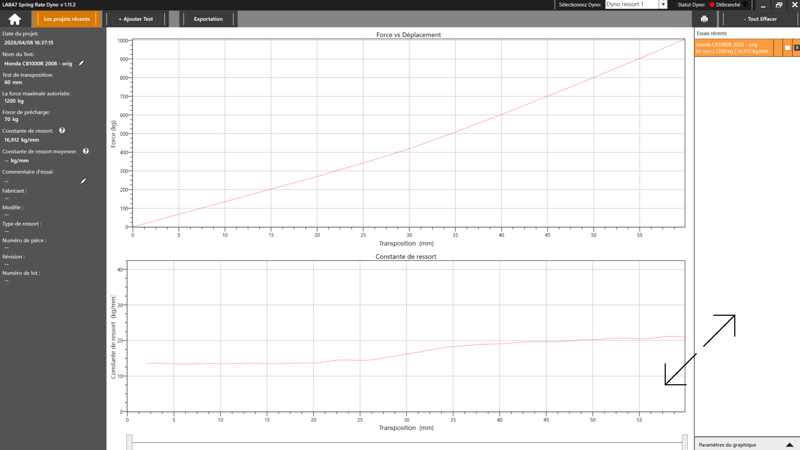Click + Ajouter Test button
Screen dimensions: 800x450
pos(136,19)
